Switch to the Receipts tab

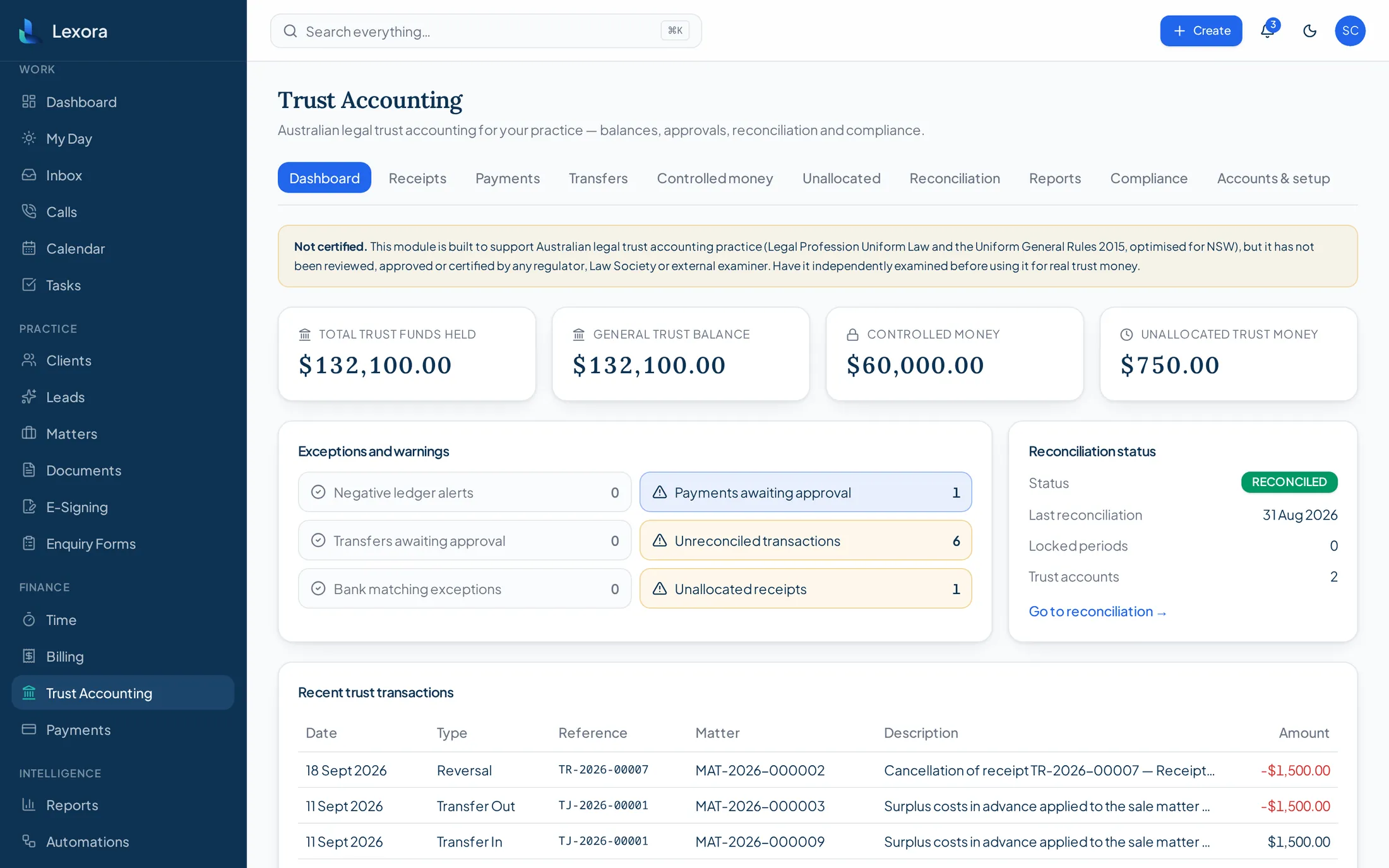point(417,178)
